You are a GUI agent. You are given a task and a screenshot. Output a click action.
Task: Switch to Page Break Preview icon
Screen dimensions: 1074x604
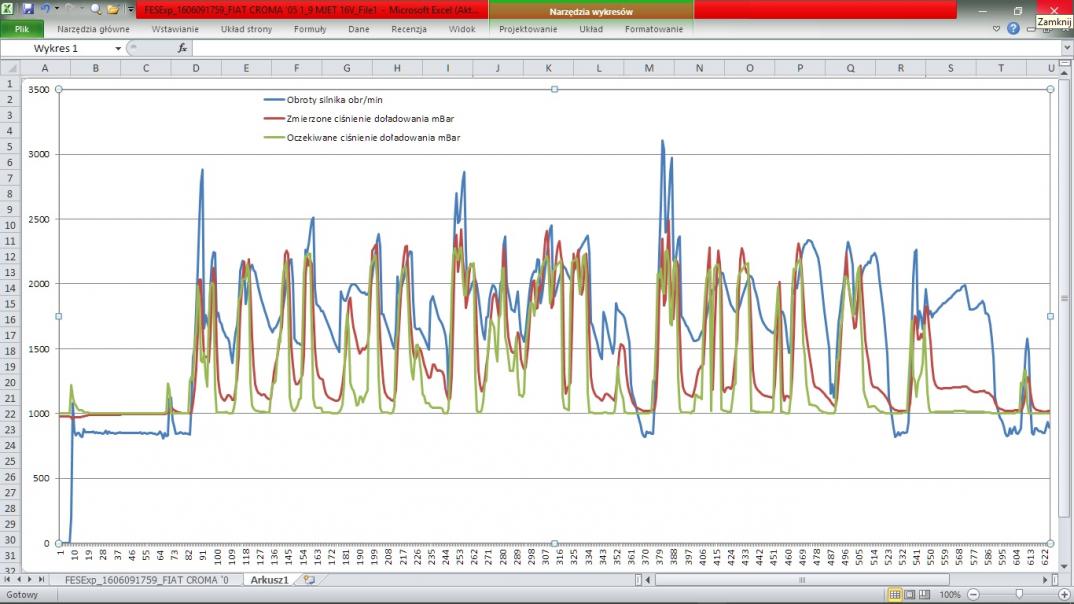[x=924, y=594]
